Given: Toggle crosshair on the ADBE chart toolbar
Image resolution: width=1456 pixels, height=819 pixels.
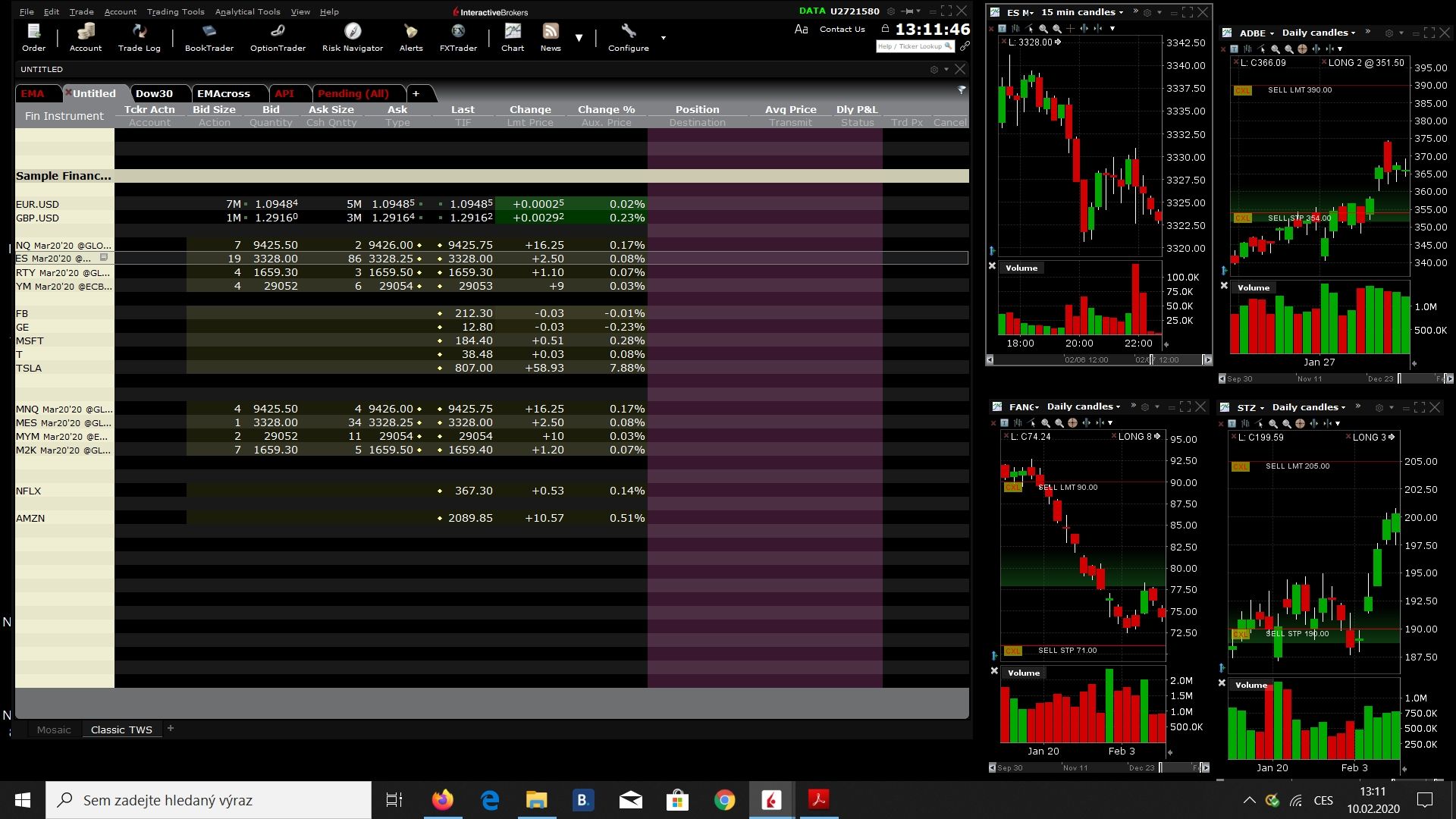Looking at the screenshot, I should pyautogui.click(x=1302, y=49).
